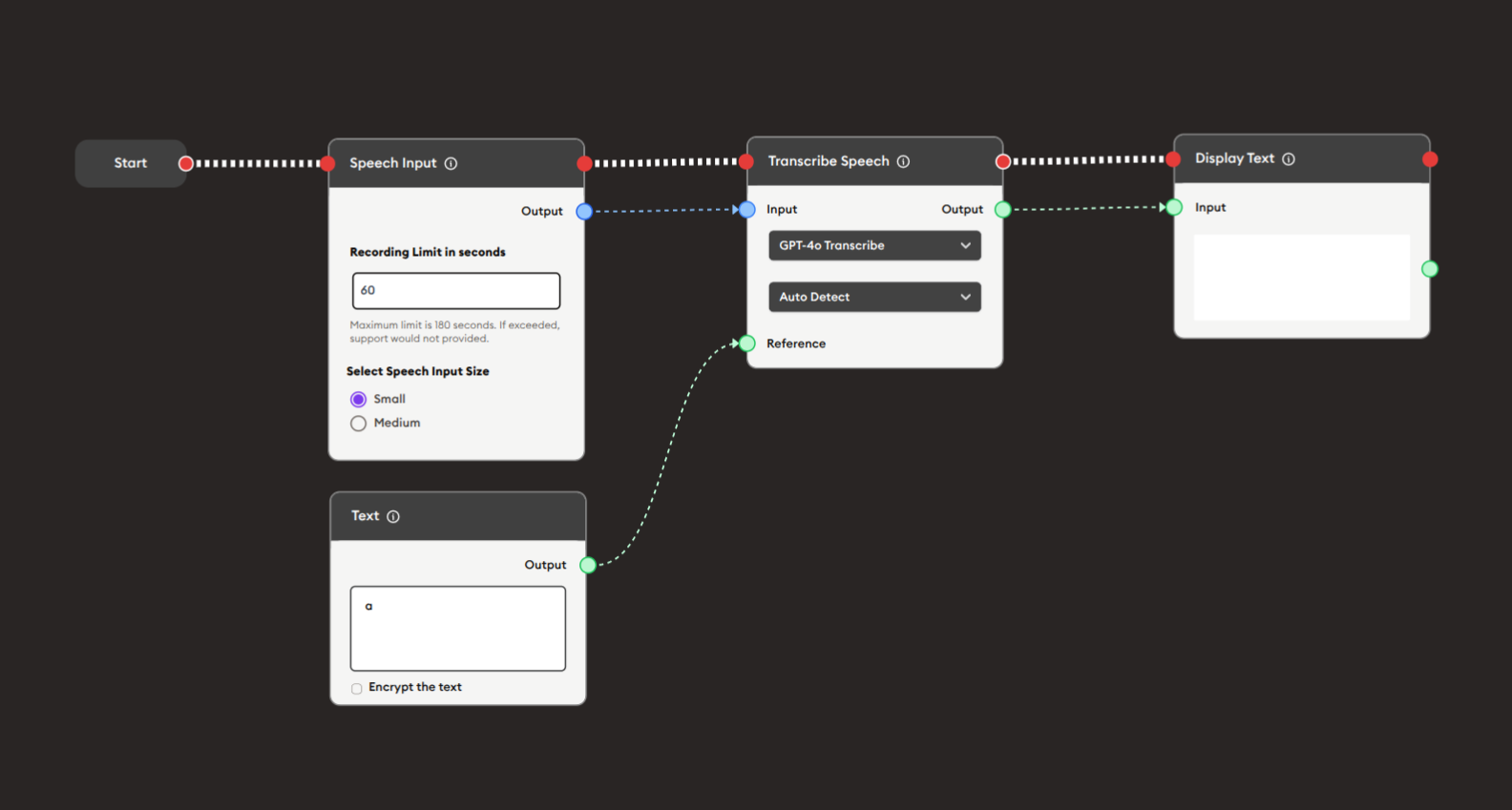
Task: Click Transcribe Speech left red flow port
Action: pyautogui.click(x=746, y=161)
